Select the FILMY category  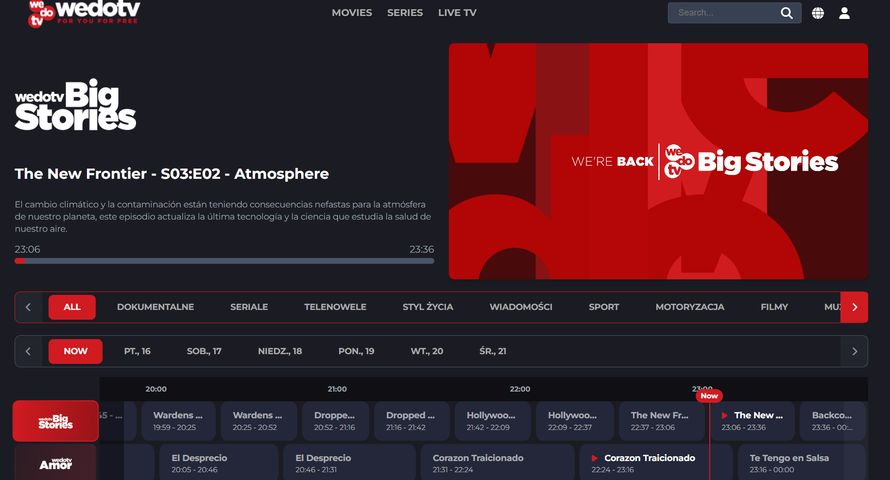pyautogui.click(x=774, y=307)
